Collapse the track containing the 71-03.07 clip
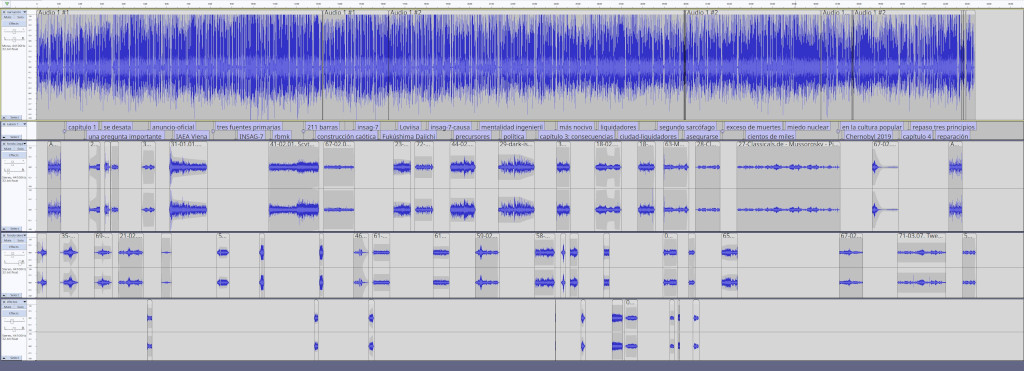 (x=4, y=295)
